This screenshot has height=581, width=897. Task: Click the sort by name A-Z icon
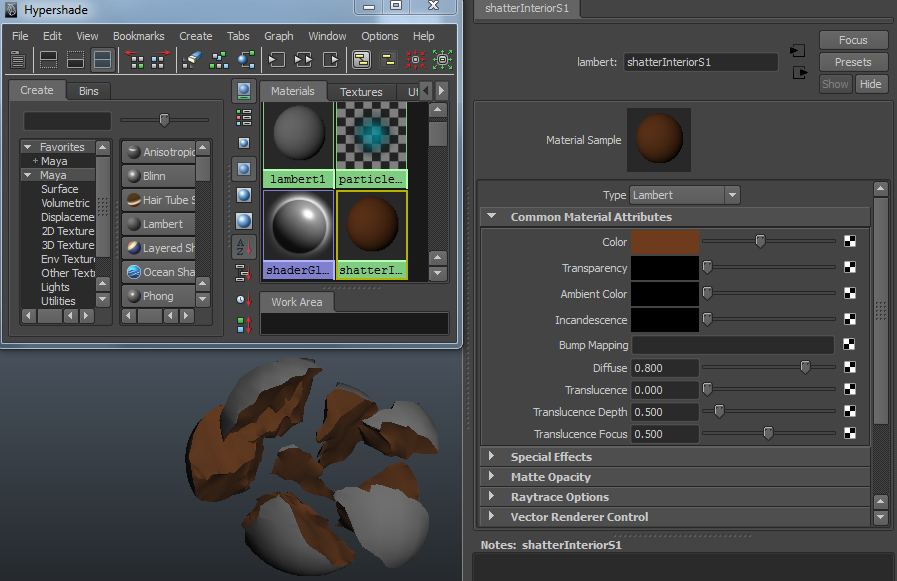coord(243,247)
